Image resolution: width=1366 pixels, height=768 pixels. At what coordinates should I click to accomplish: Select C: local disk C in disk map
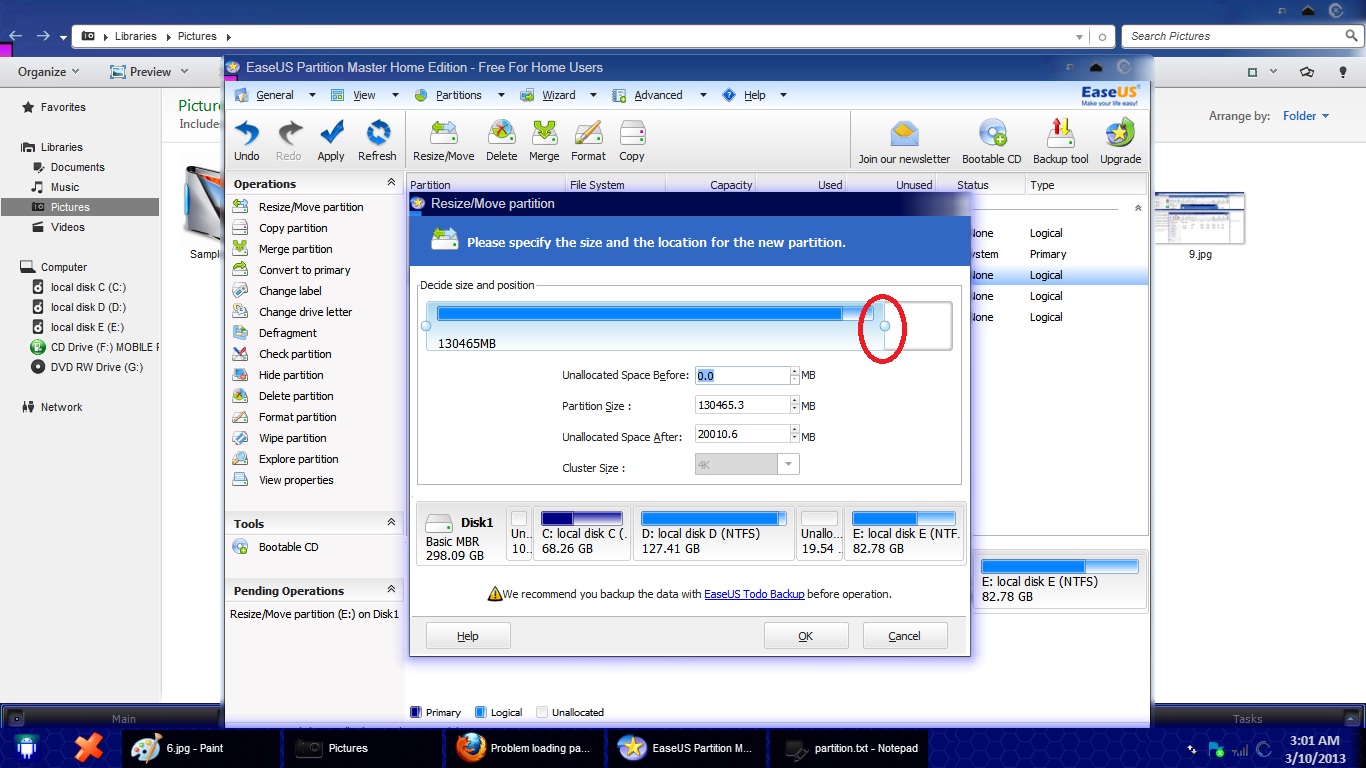coord(582,534)
